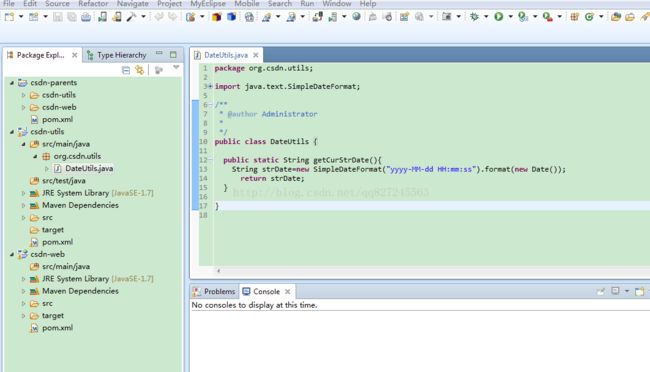Click the Save toolbar icon

(58, 17)
